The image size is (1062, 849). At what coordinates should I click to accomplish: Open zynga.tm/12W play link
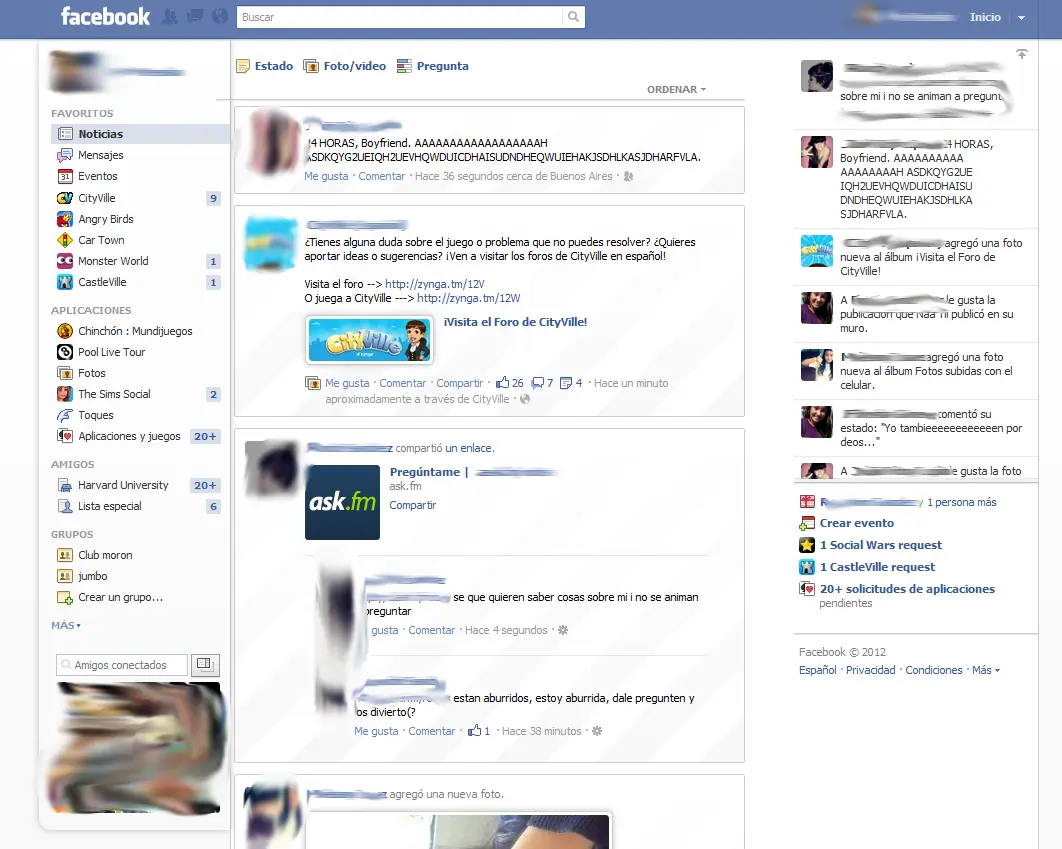[469, 298]
